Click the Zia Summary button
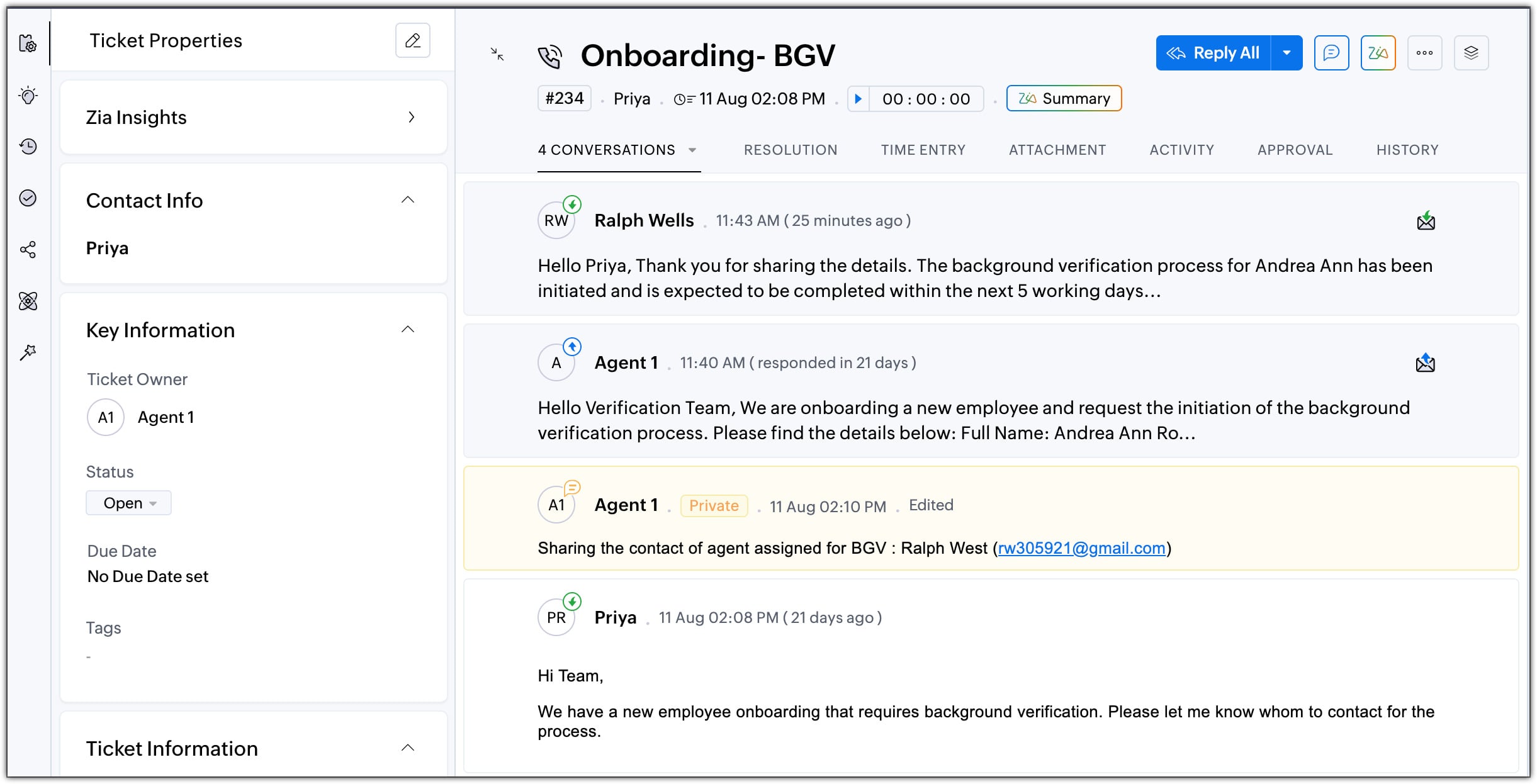 (1064, 99)
